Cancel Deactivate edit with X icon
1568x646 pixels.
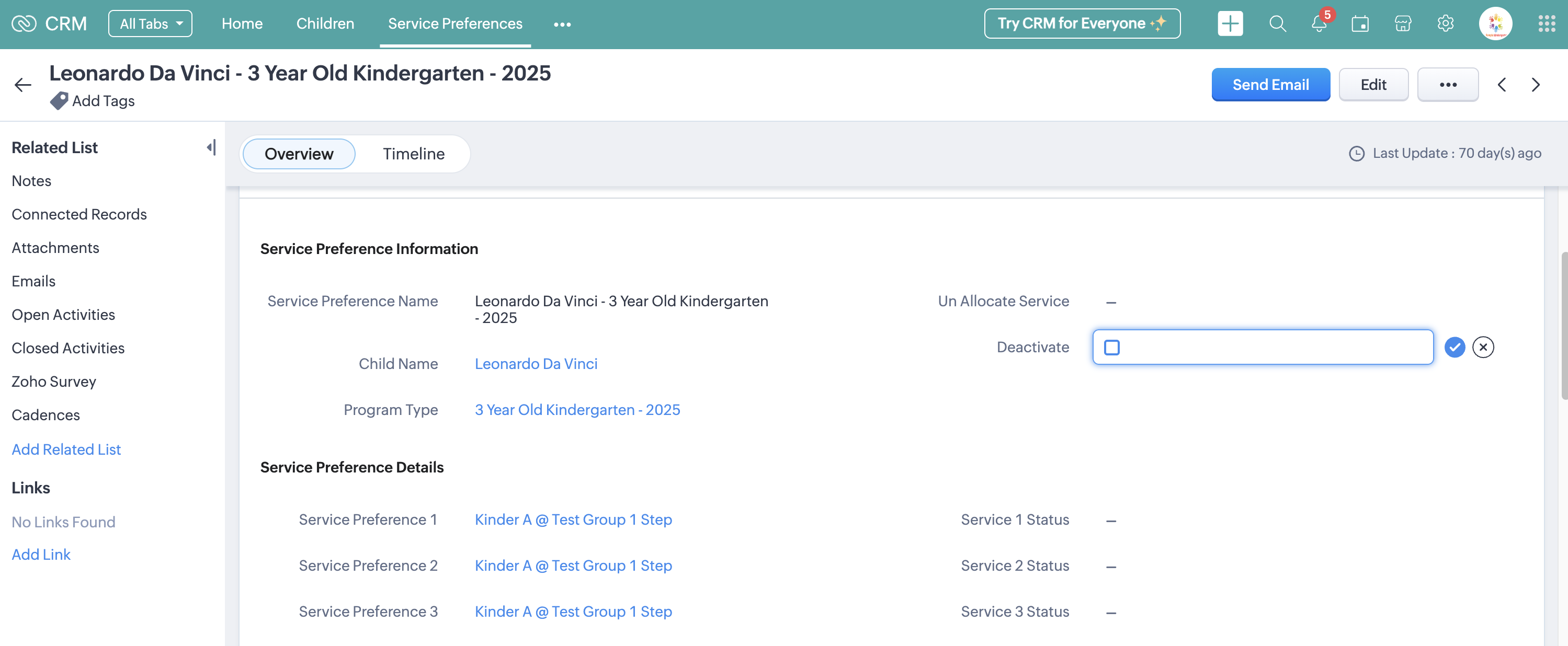(1483, 348)
